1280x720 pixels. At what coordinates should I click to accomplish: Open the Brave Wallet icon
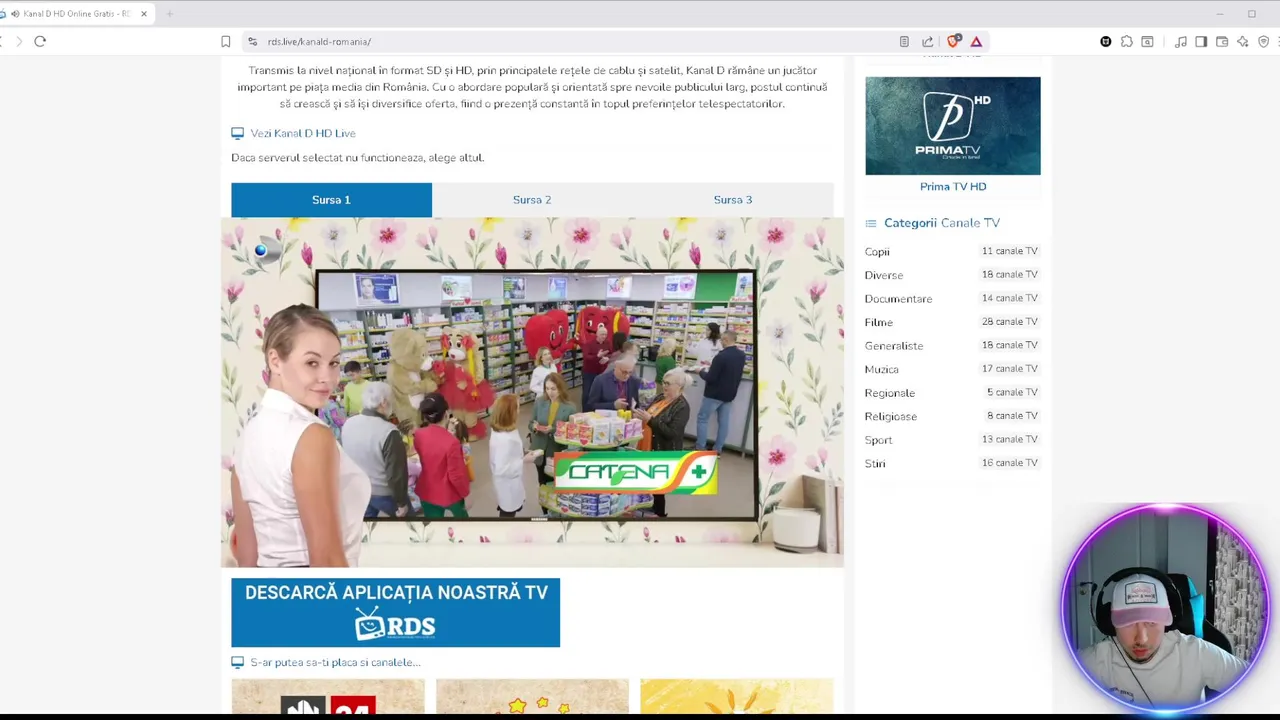pyautogui.click(x=1222, y=42)
